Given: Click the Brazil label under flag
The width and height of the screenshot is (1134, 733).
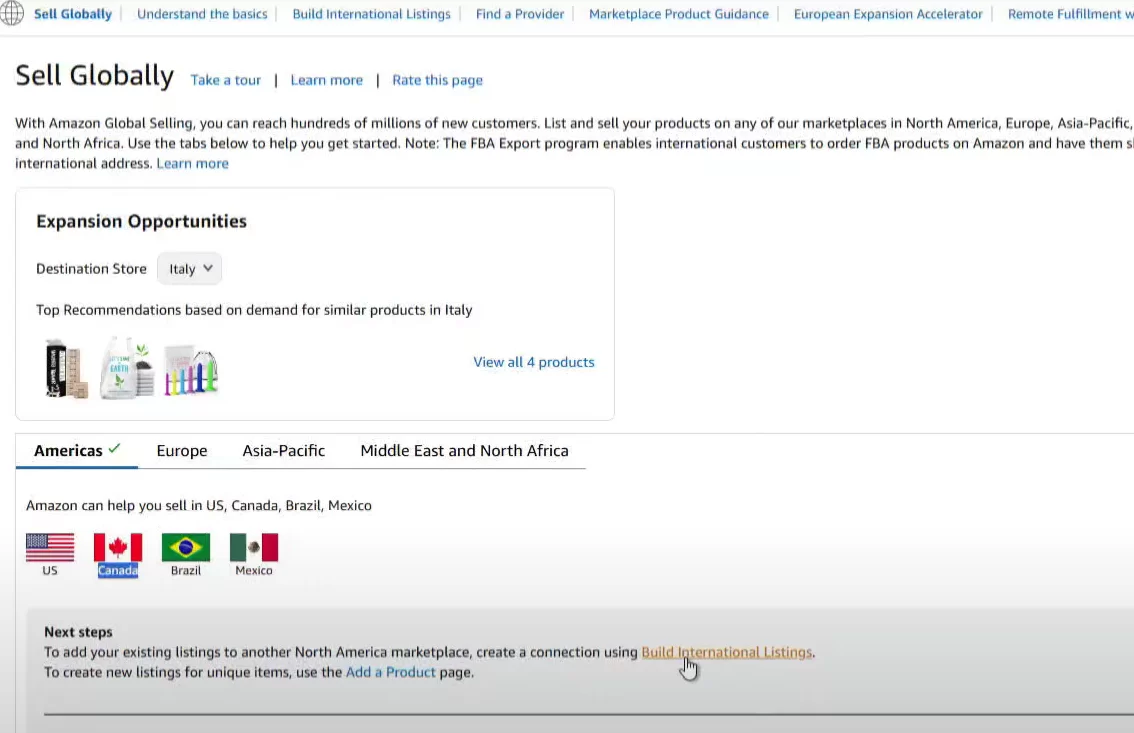Looking at the screenshot, I should [x=186, y=570].
